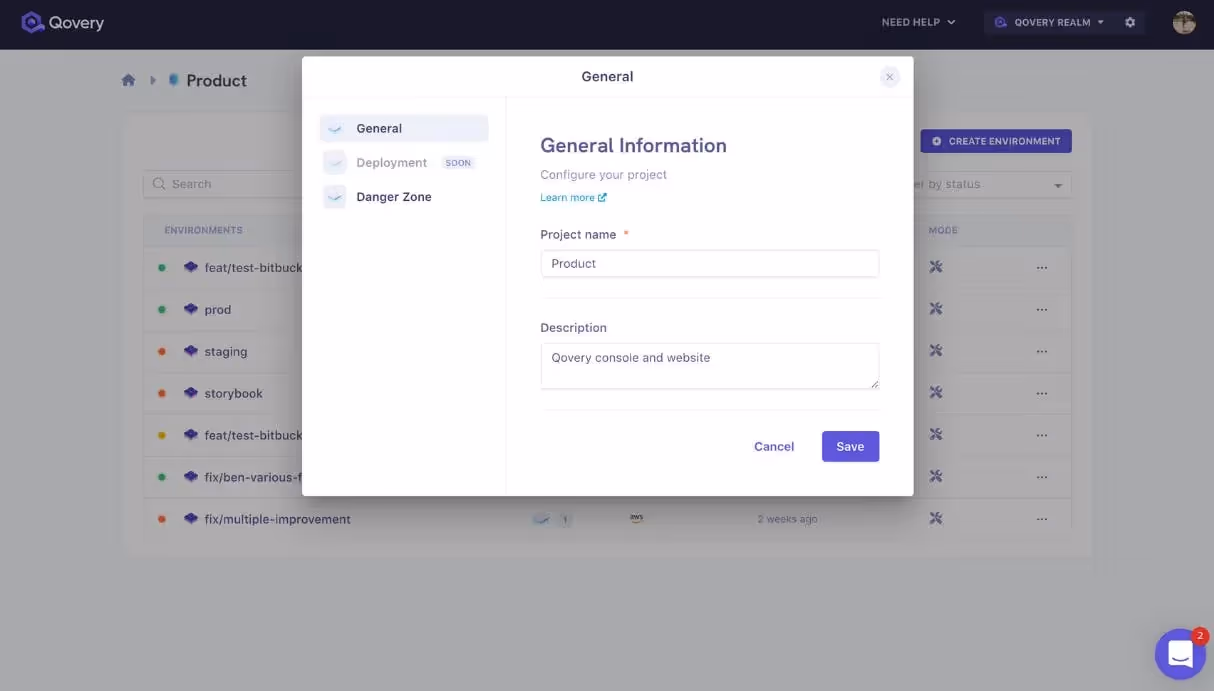Viewport: 1214px width, 691px height.
Task: Switch to the Danger Zone section
Action: [x=394, y=196]
